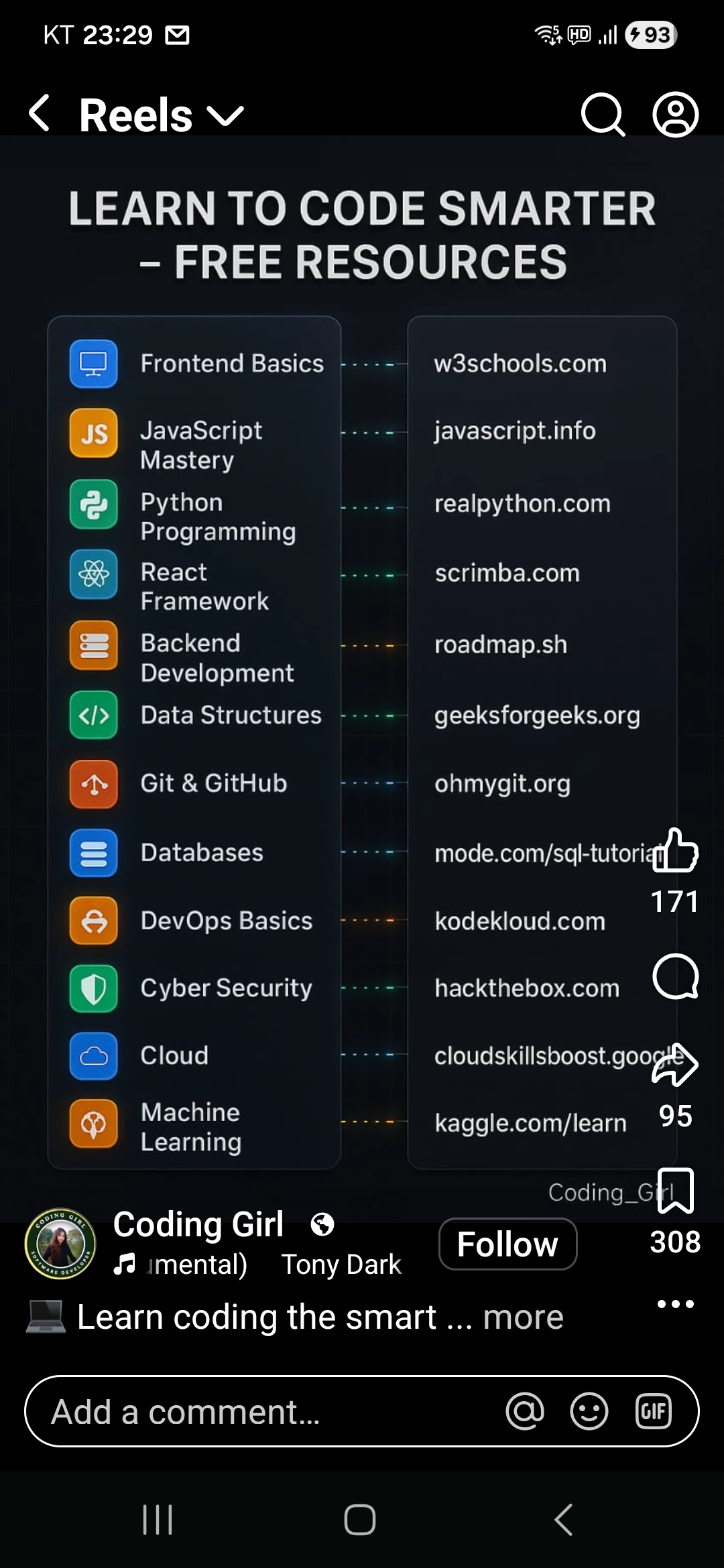
Task: Save the reel with bookmark icon
Action: pyautogui.click(x=676, y=1191)
